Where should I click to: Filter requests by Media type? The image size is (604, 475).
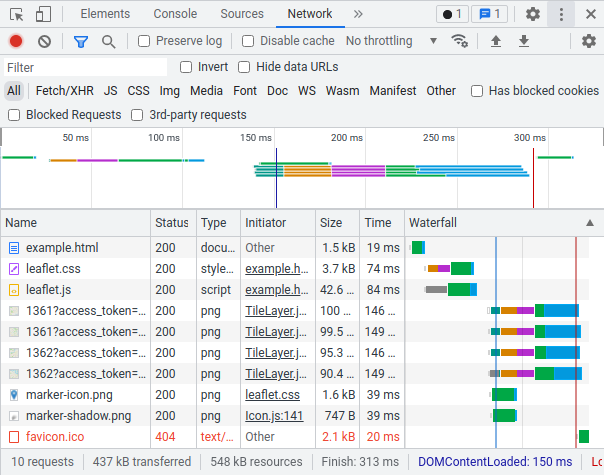coord(206,91)
